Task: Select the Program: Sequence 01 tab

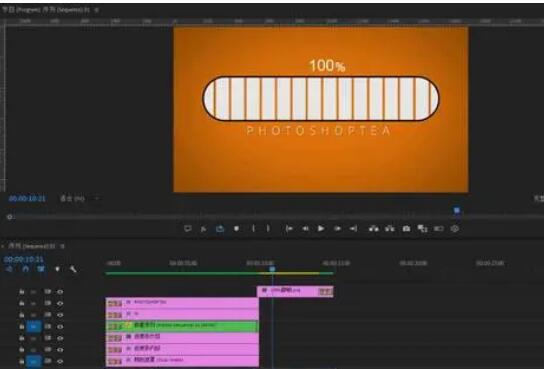Action: point(46,10)
